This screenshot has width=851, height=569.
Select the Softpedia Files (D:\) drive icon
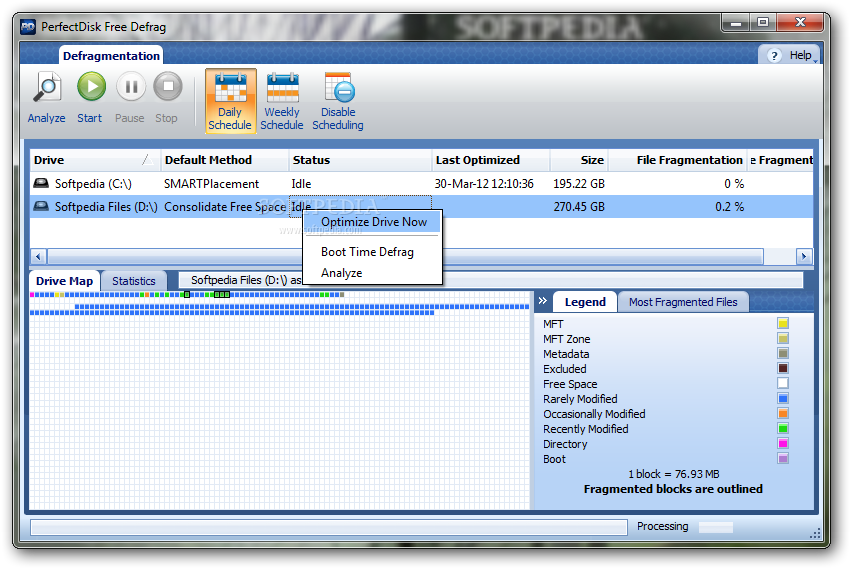[x=41, y=206]
